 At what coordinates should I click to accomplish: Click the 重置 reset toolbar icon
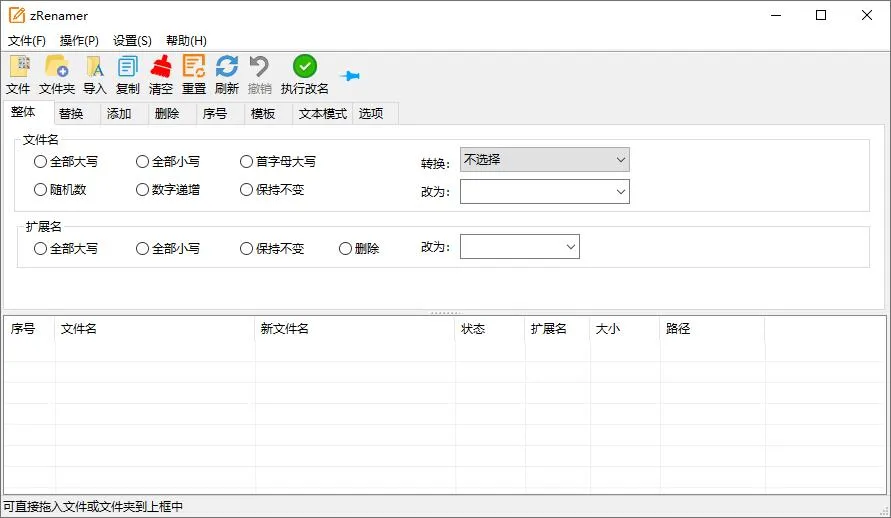(194, 68)
